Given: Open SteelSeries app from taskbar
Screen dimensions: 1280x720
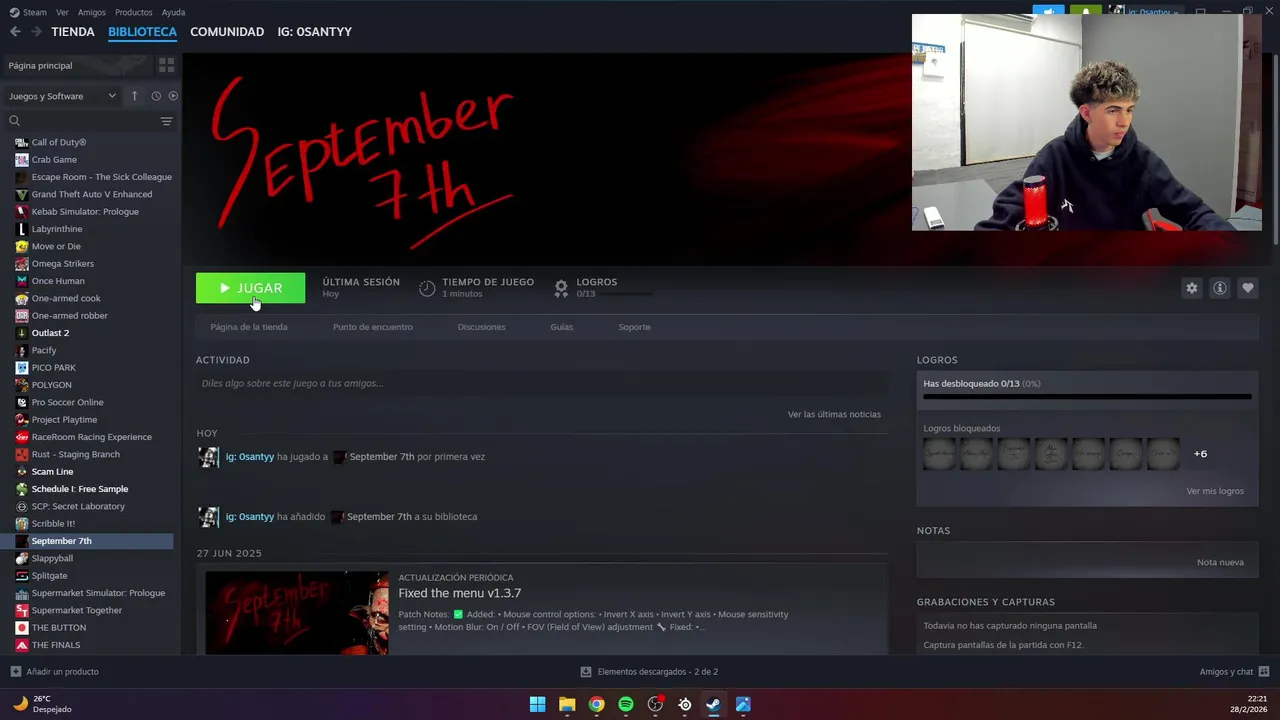Looking at the screenshot, I should [x=685, y=704].
